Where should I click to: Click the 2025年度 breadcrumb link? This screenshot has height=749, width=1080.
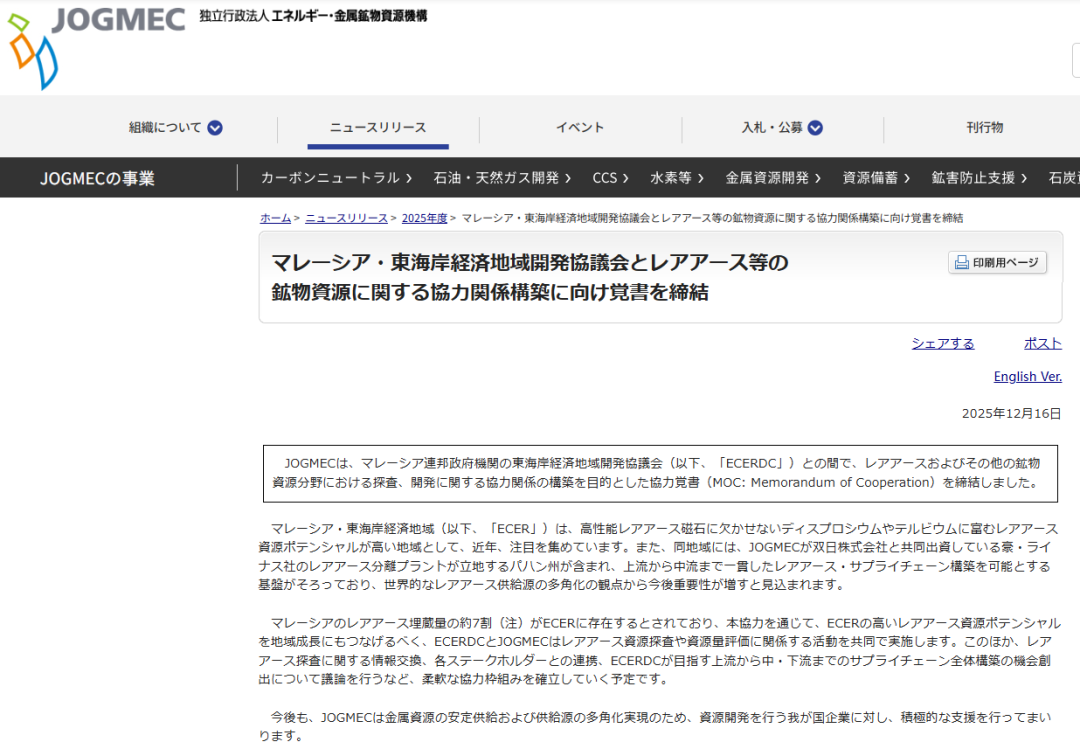tap(424, 218)
